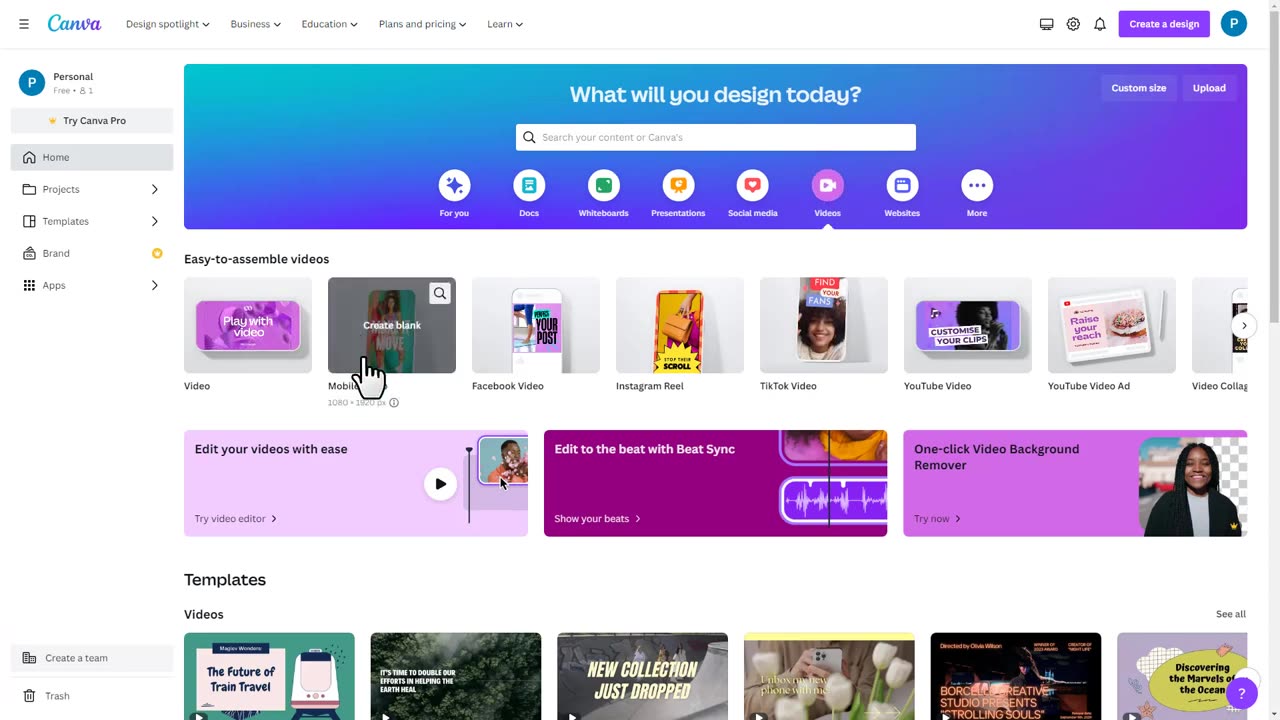Click the Custom size button

pos(1138,88)
